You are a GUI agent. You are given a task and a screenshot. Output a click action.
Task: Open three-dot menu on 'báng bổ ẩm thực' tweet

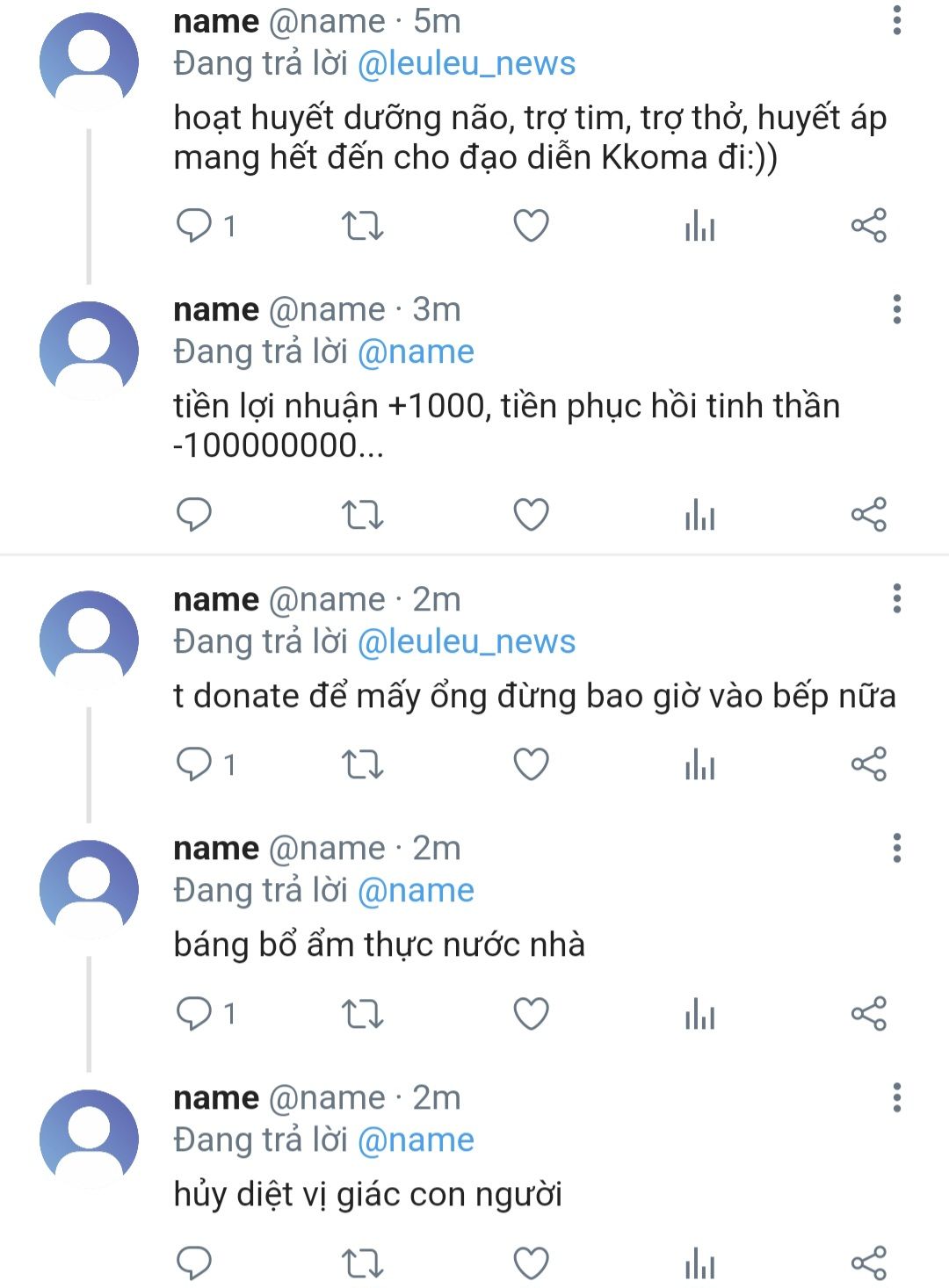pos(896,848)
